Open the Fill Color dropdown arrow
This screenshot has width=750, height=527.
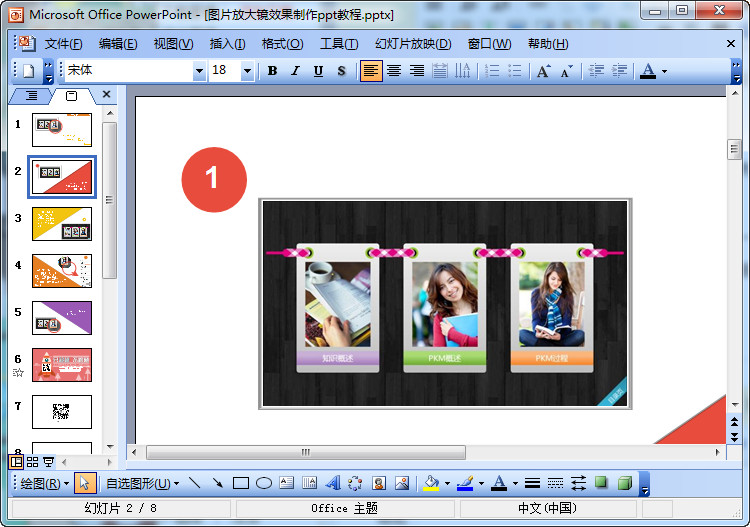[447, 483]
